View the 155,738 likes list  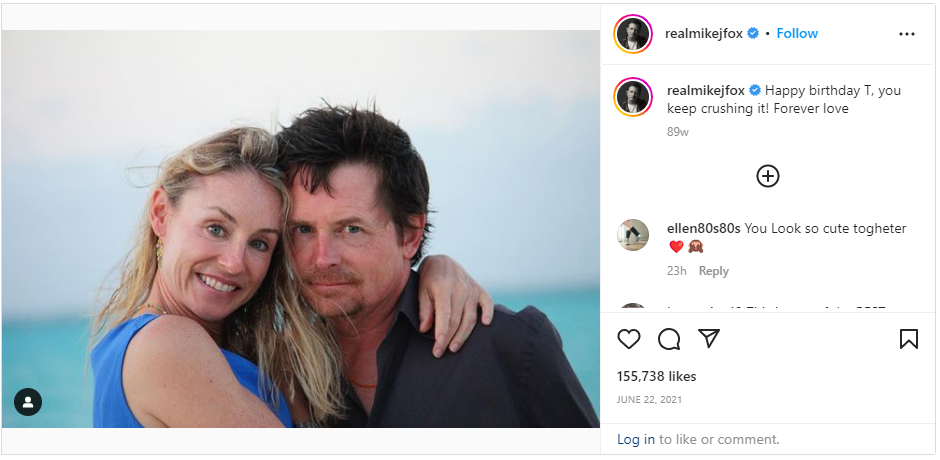656,376
